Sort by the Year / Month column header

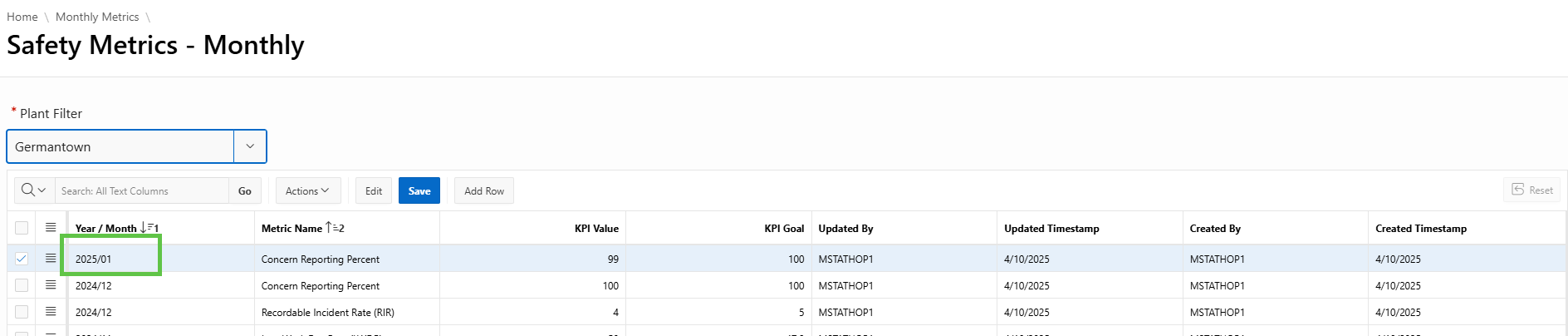coord(105,229)
